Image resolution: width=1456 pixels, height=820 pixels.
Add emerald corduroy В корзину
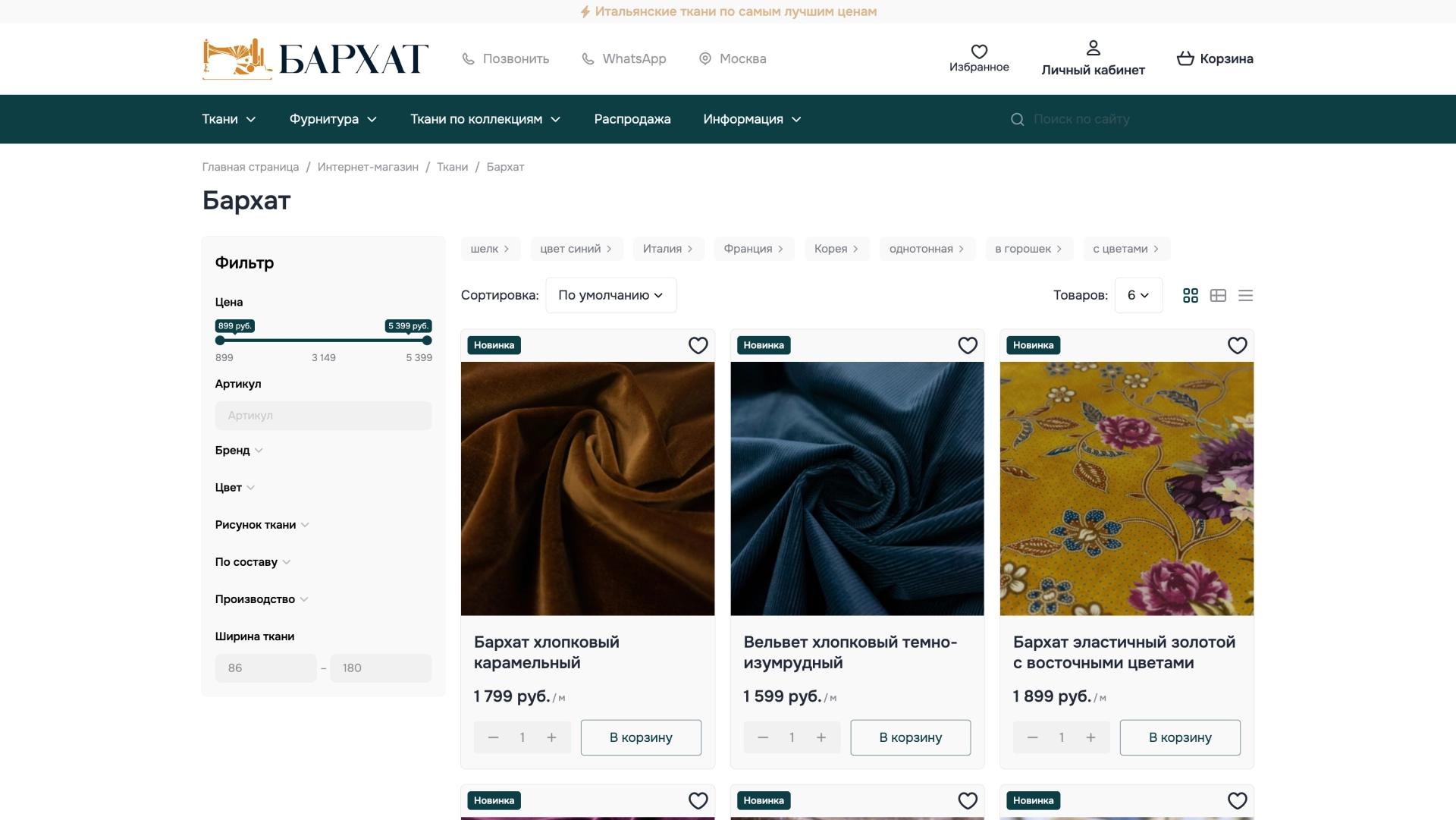click(x=910, y=737)
